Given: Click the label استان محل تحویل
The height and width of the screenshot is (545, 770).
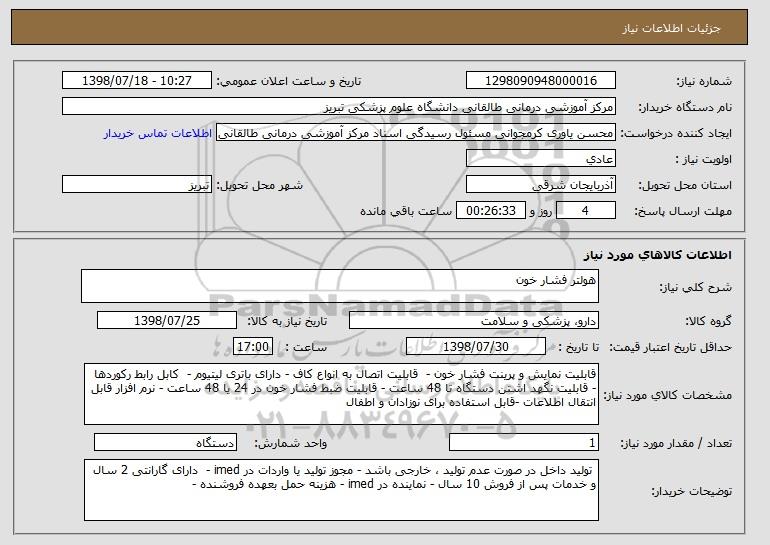Looking at the screenshot, I should (685, 186).
